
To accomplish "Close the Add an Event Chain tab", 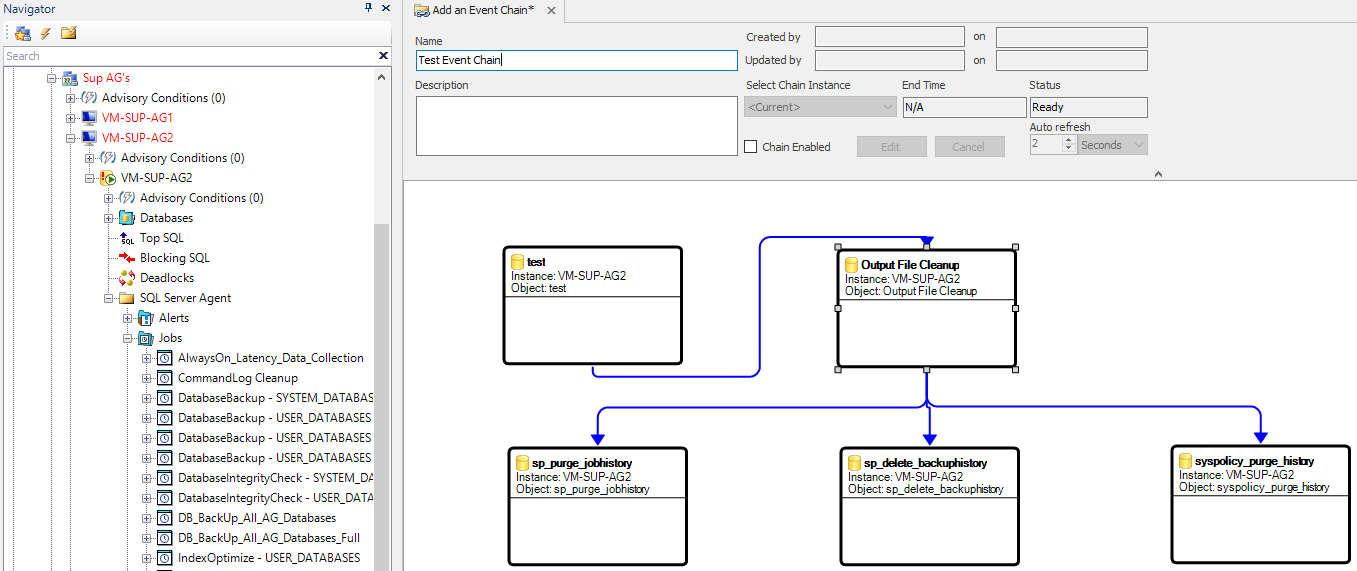I will pos(551,10).
